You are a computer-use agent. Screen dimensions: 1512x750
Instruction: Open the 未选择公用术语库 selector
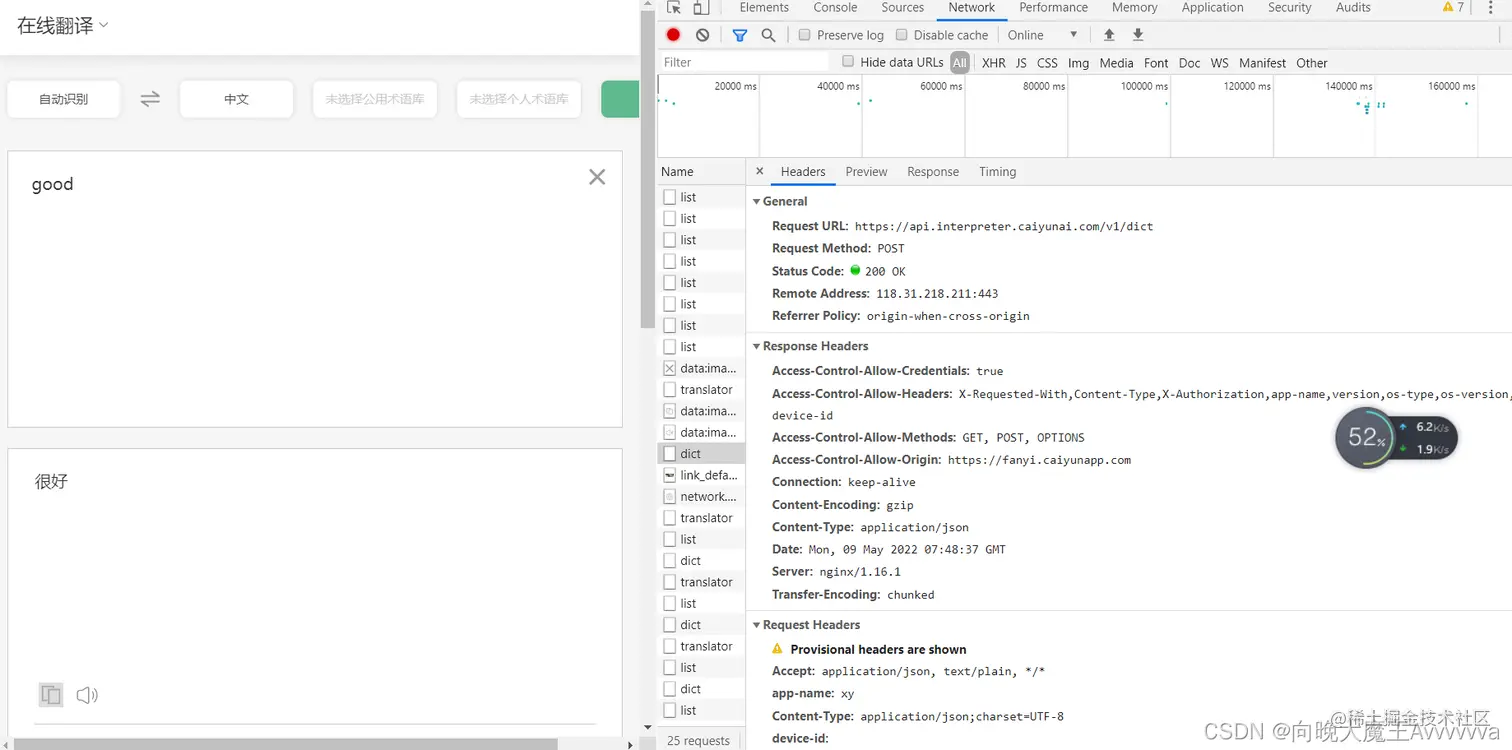[374, 99]
